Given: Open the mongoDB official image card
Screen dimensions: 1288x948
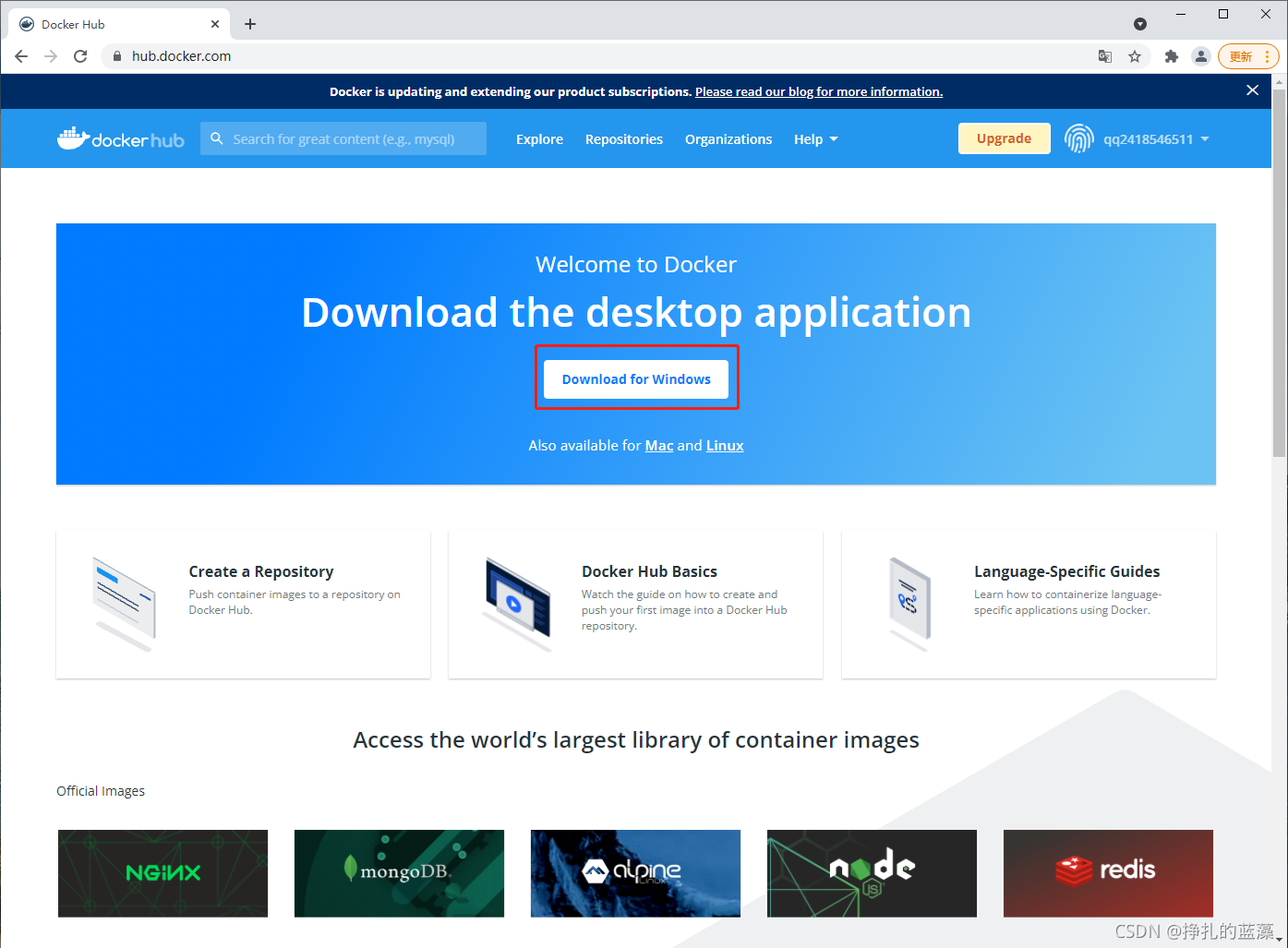Looking at the screenshot, I should [399, 873].
